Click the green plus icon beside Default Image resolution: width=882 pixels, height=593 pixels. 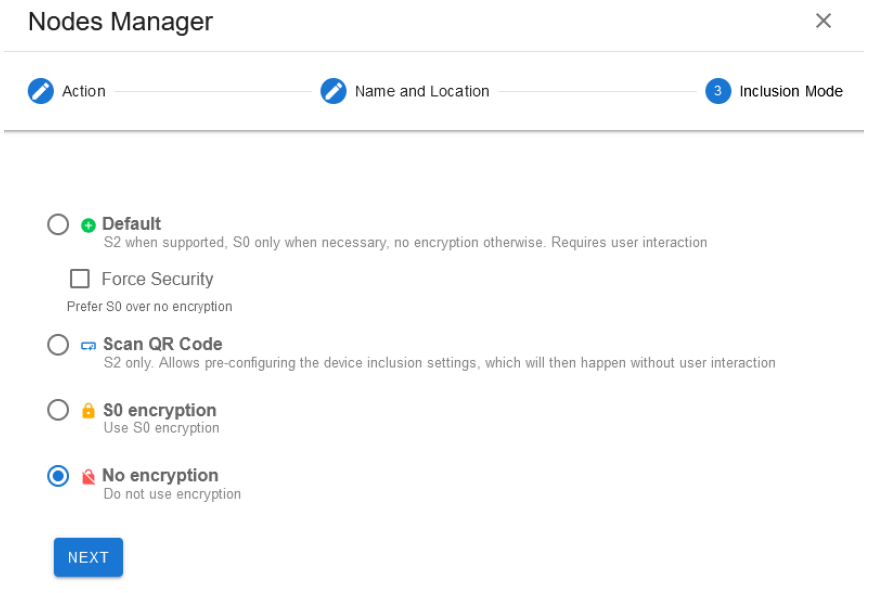click(x=88, y=225)
